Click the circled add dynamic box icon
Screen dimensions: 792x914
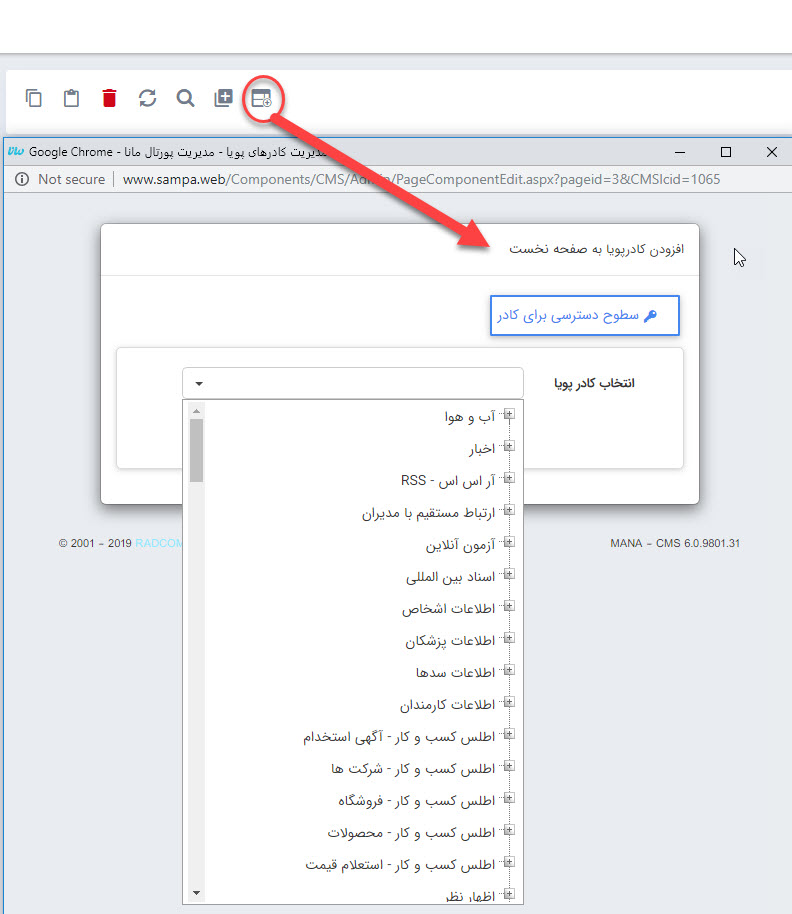pos(261,98)
